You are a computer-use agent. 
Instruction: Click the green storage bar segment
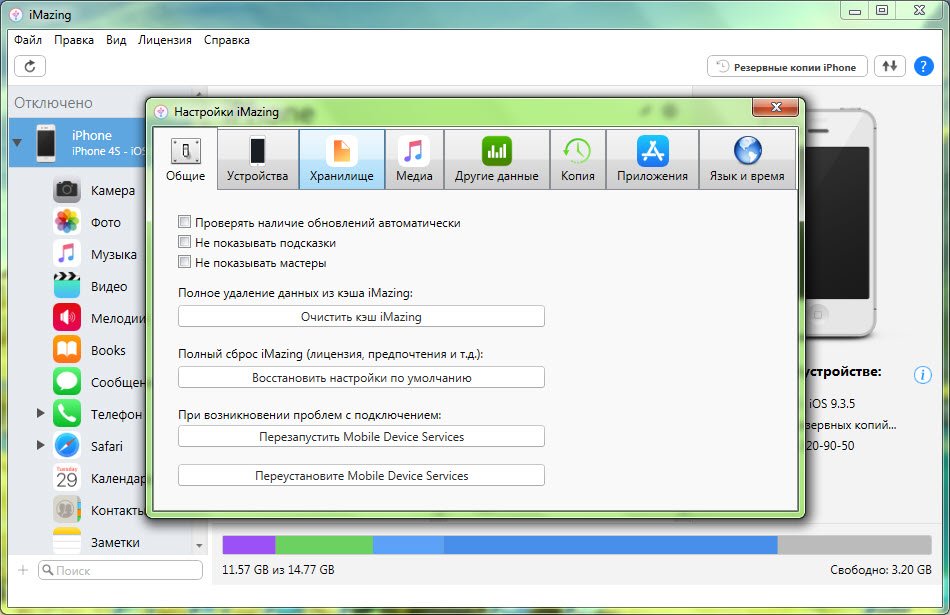click(324, 545)
